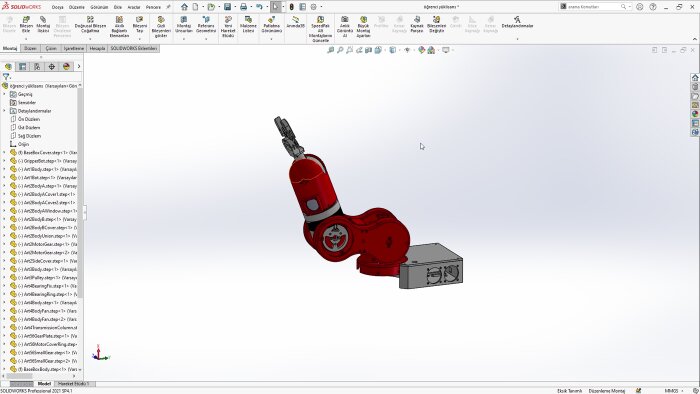Click the tree filter funnel icon
700x394 pixels.
pyautogui.click(x=6, y=77)
